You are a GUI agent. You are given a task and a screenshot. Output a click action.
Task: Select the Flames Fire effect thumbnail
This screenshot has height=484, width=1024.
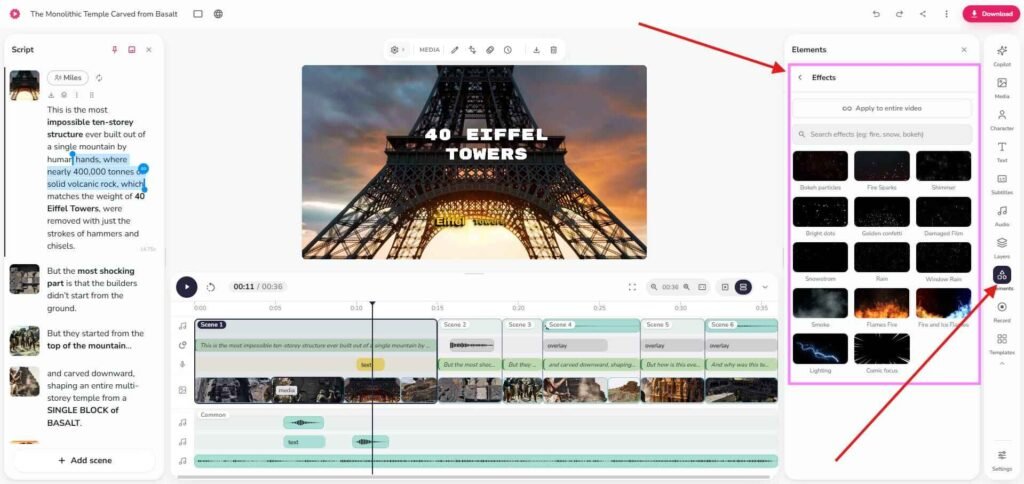click(882, 303)
